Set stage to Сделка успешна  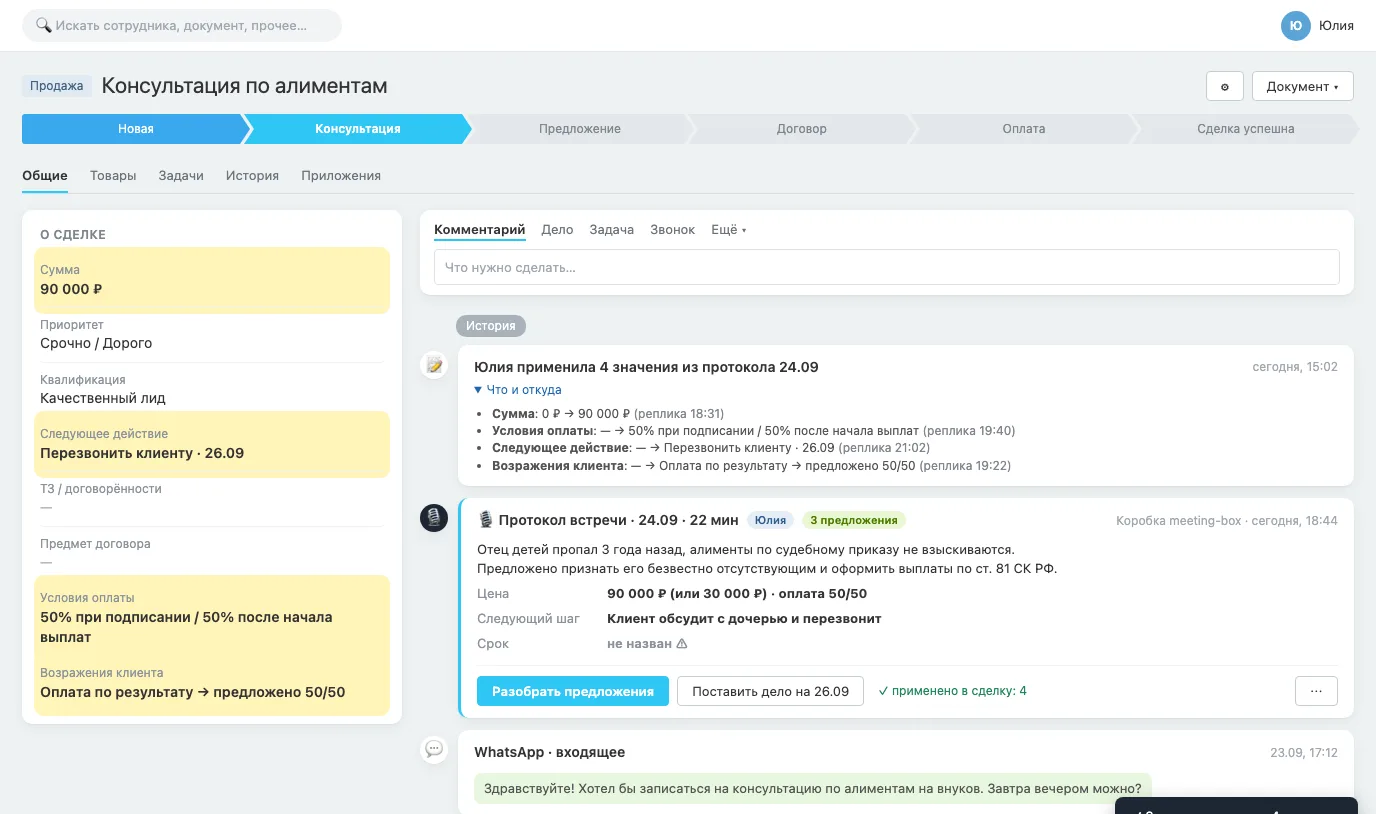(1245, 129)
